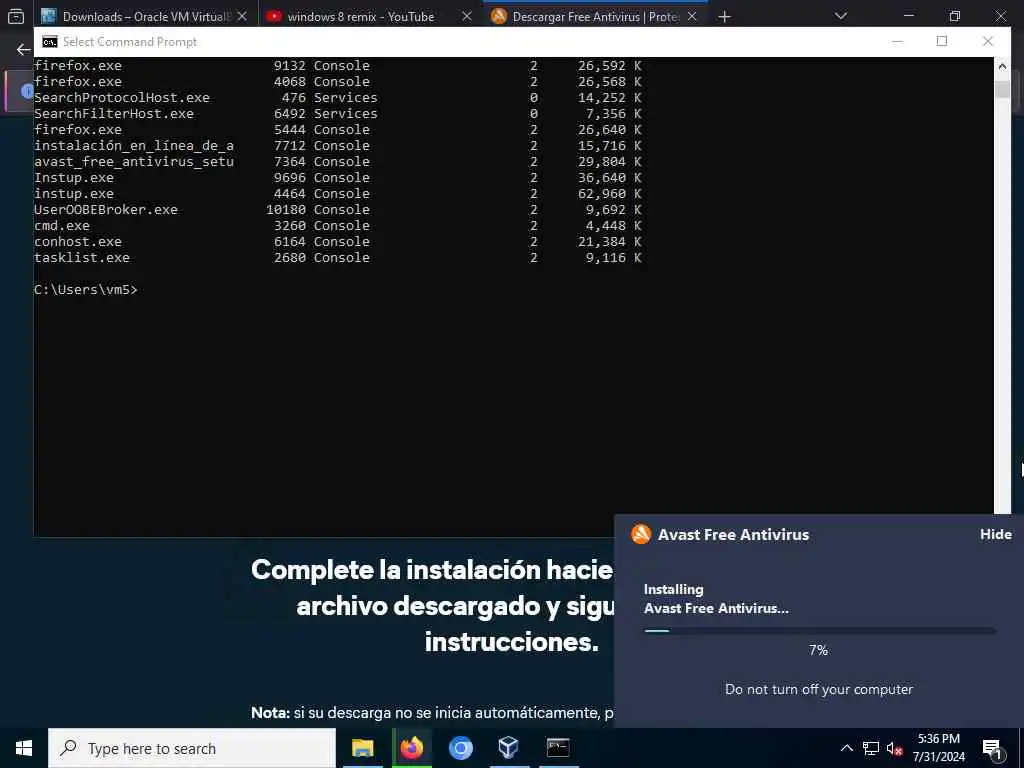Open network status tray icon
This screenshot has height=768, width=1024.
[871, 748]
